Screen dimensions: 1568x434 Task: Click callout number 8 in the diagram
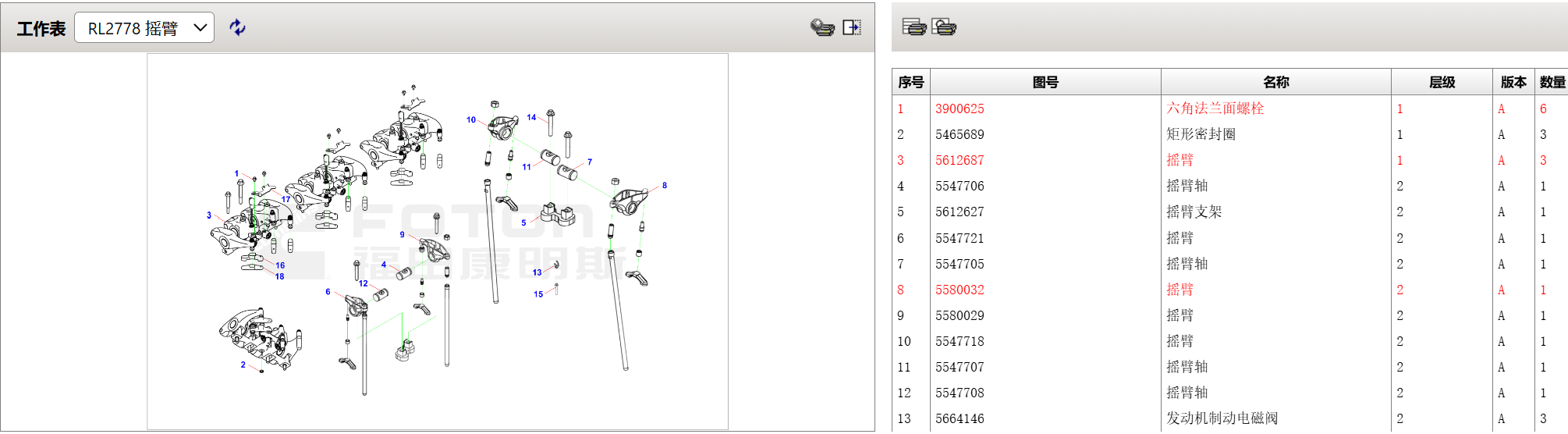[x=665, y=186]
